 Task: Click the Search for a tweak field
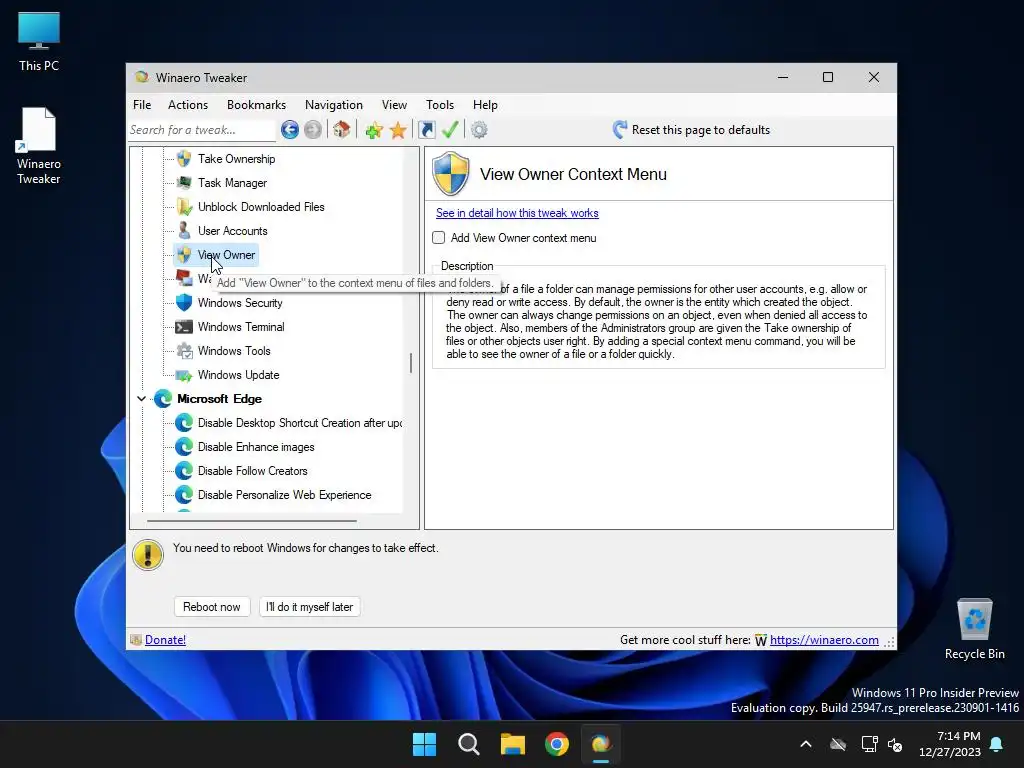(202, 130)
